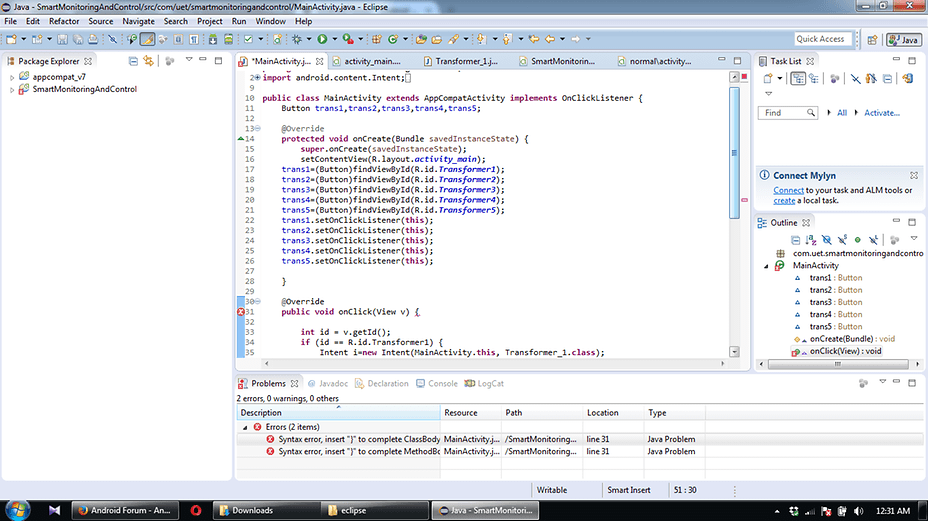Click Synchronize Changed icon in Task List
This screenshot has height=521, width=928.
pos(907,78)
